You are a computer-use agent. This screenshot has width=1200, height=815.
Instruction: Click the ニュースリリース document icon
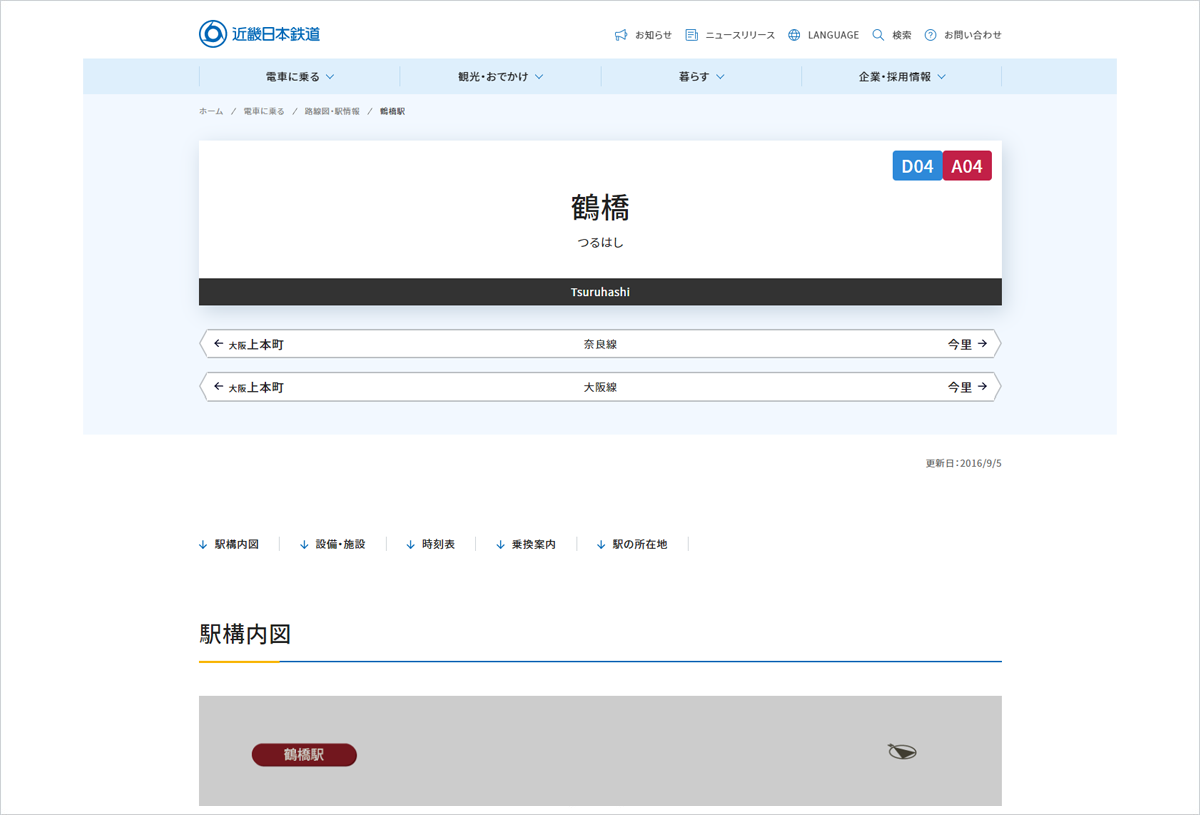pyautogui.click(x=691, y=35)
